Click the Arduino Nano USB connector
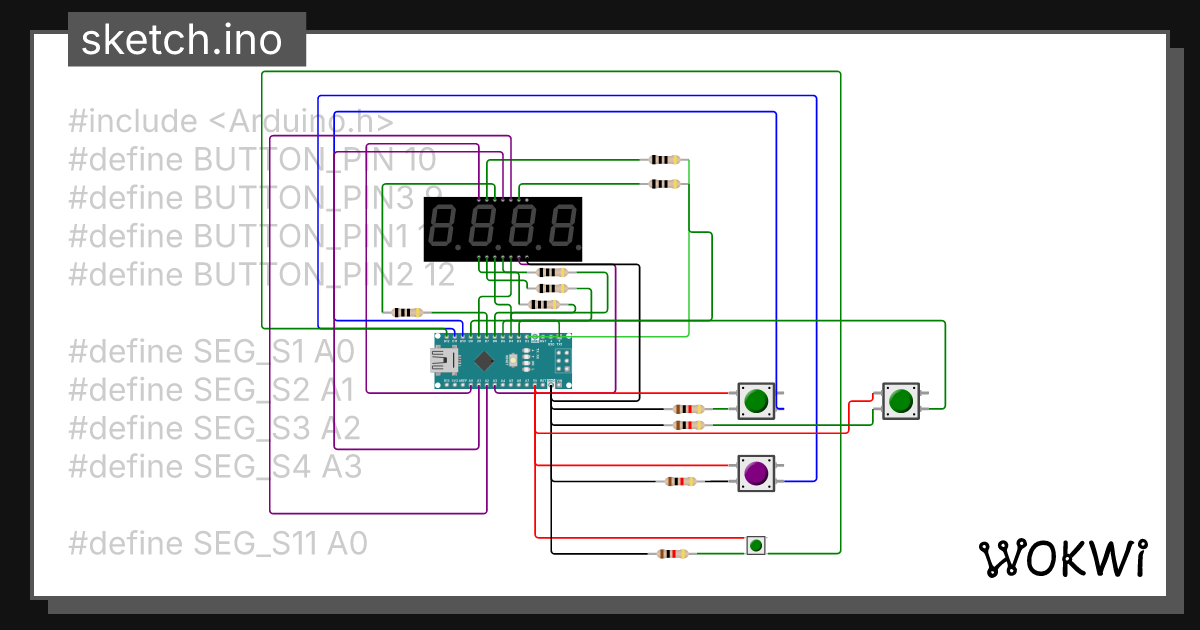The width and height of the screenshot is (1200, 630). coord(441,360)
